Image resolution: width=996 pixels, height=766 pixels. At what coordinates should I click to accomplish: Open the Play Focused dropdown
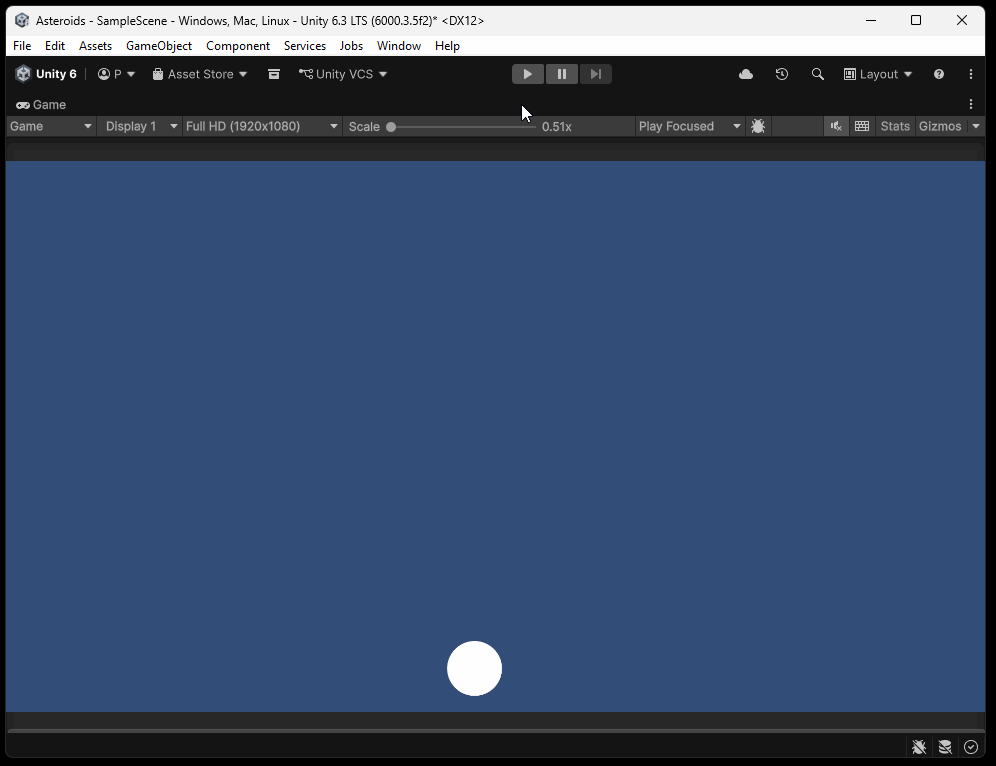pyautogui.click(x=690, y=126)
